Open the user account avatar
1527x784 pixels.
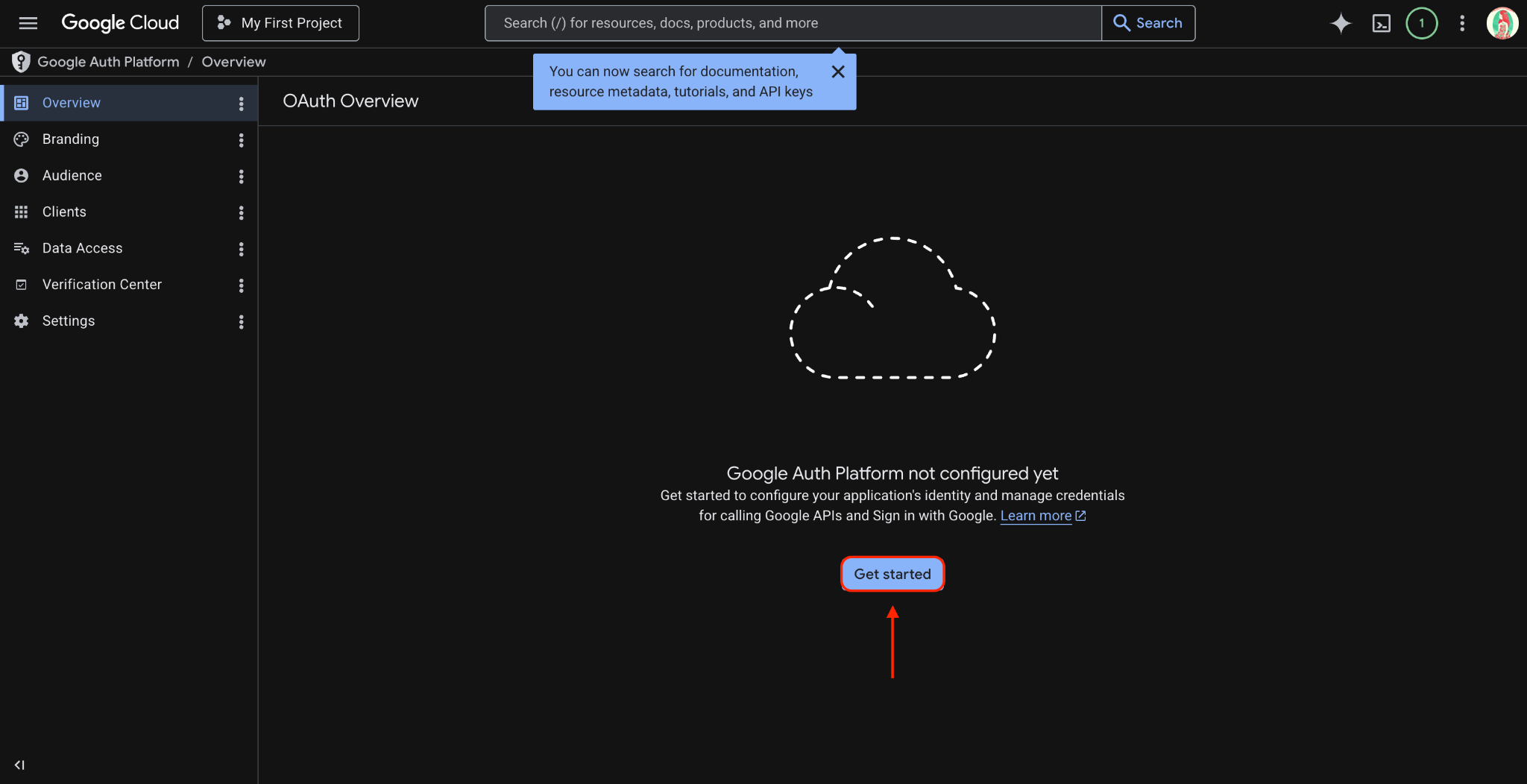pos(1502,23)
